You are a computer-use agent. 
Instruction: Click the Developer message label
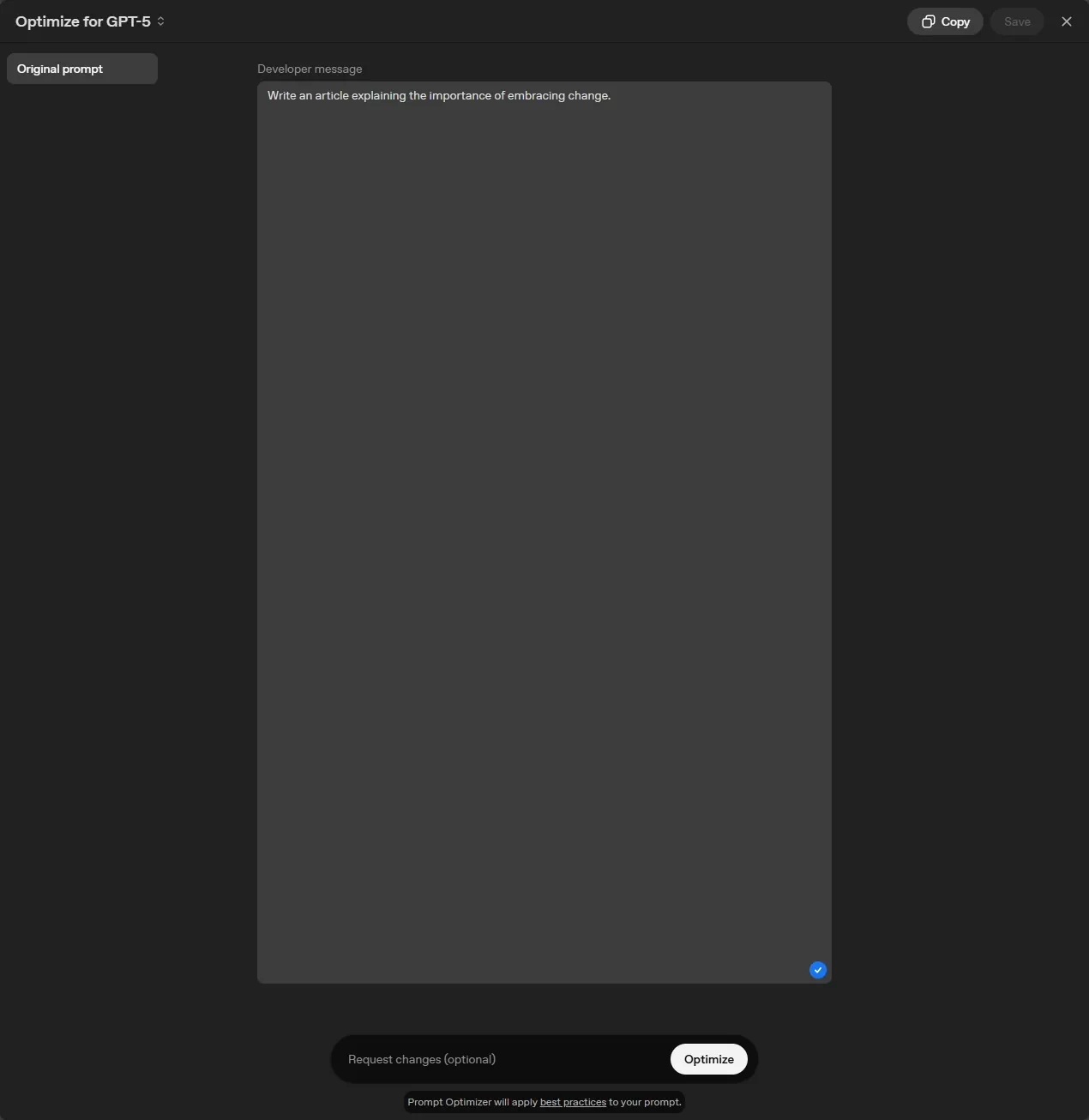coord(310,69)
